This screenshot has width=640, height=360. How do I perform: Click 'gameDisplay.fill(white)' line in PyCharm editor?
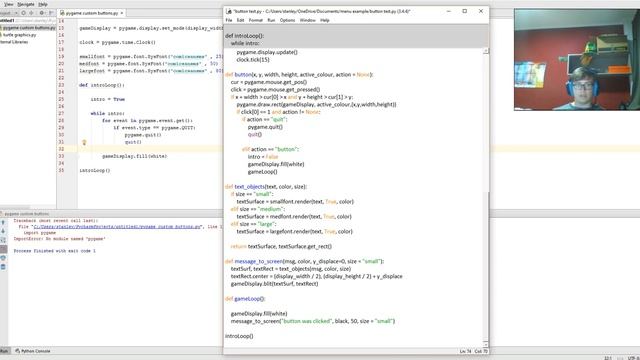click(135, 156)
